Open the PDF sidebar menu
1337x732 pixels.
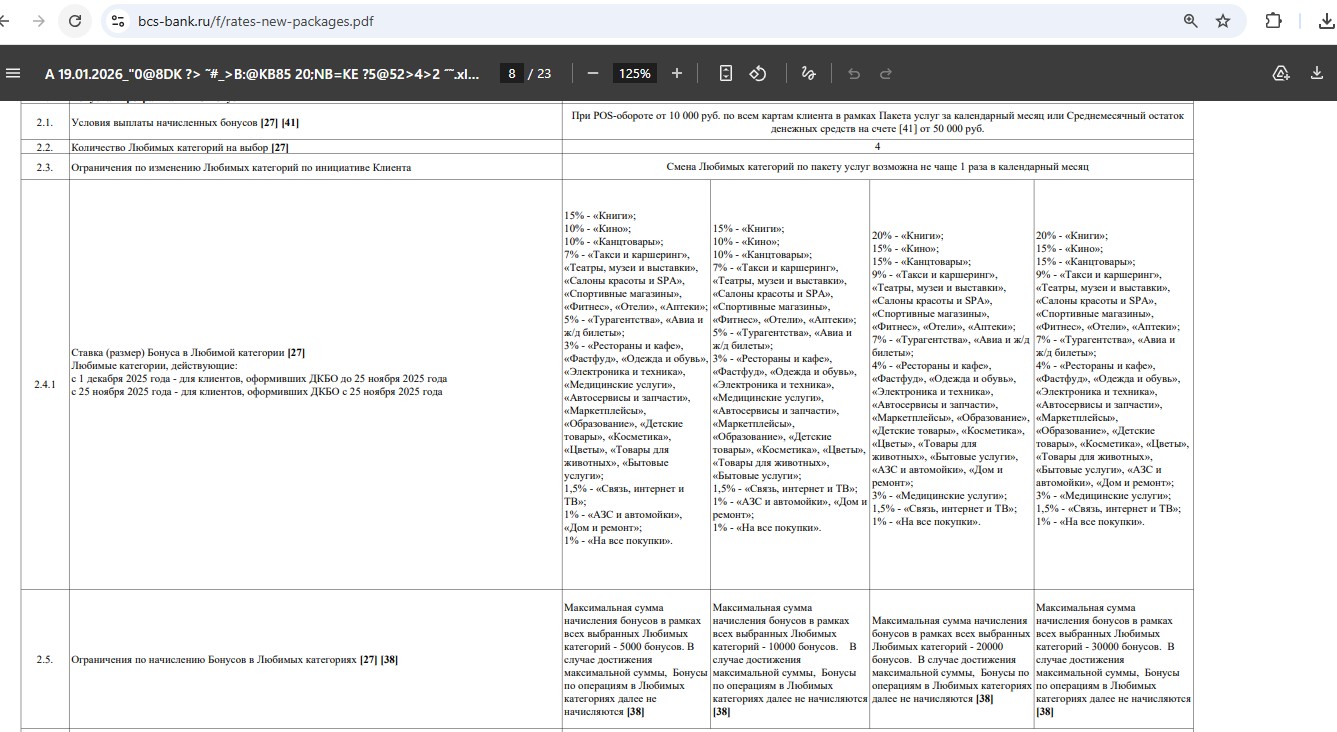click(13, 73)
